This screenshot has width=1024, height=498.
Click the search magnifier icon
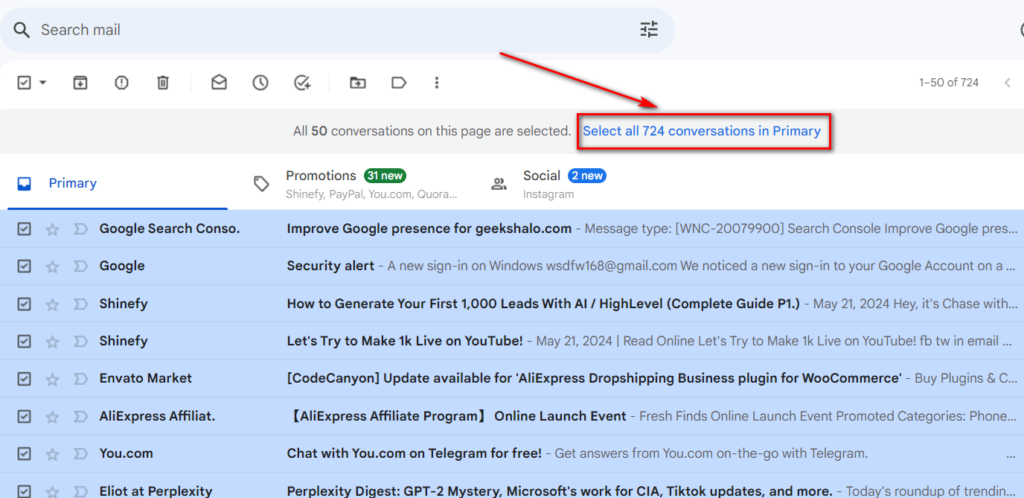pos(22,30)
